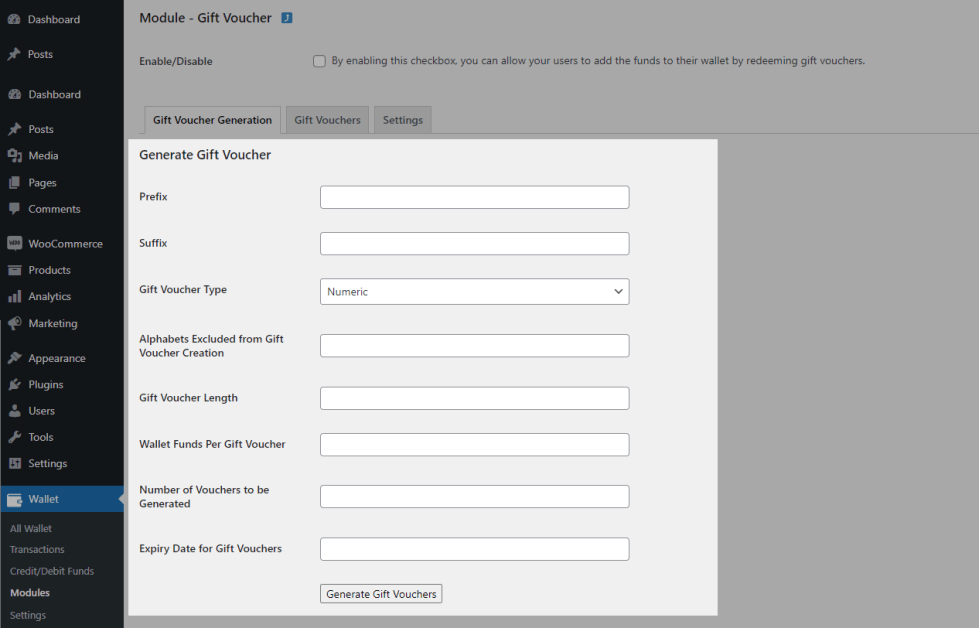Click the WooCommerce icon in sidebar
979x628 pixels.
(14, 244)
